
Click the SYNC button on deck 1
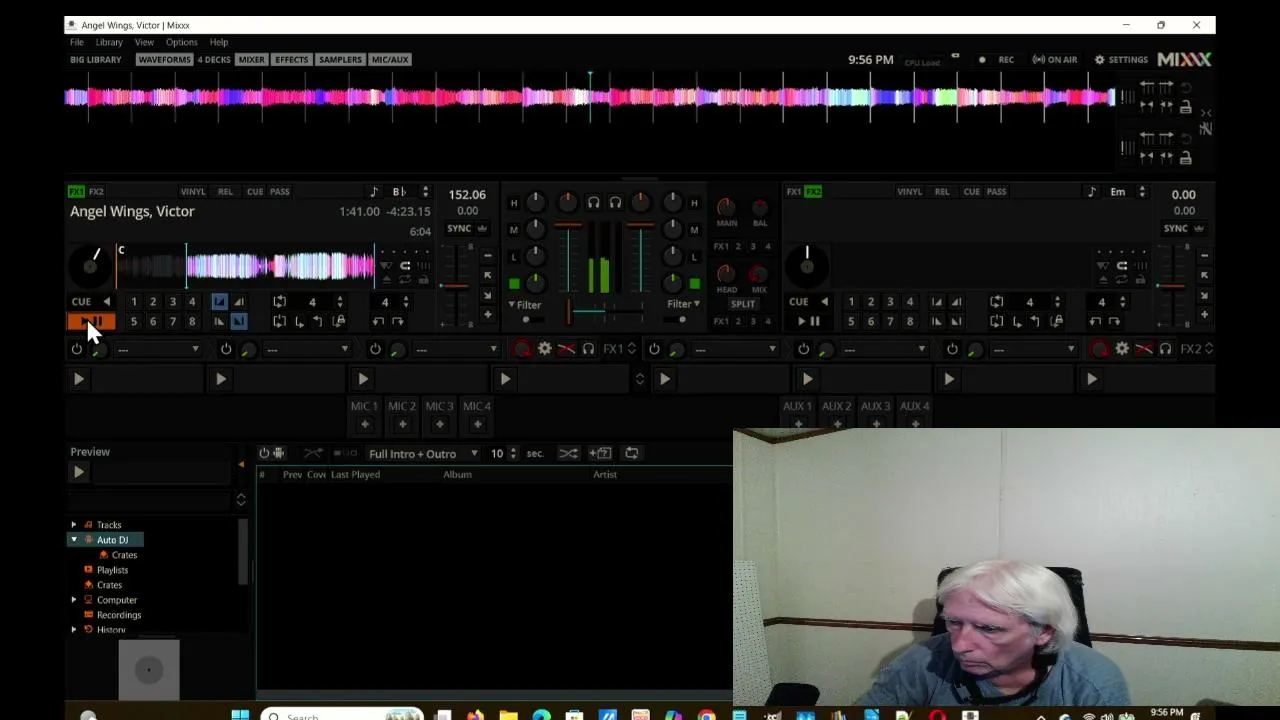tap(459, 228)
